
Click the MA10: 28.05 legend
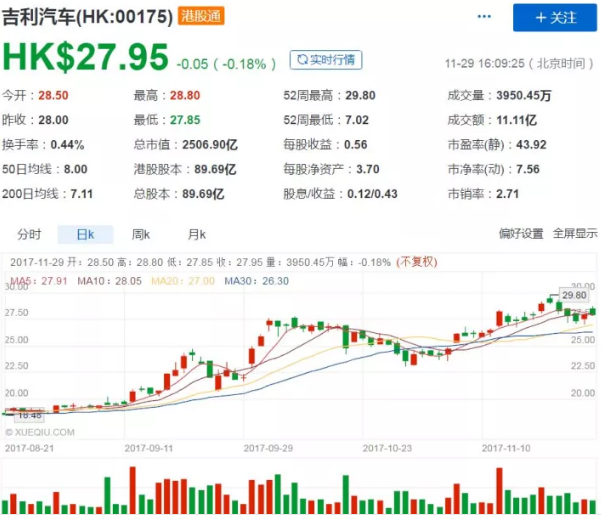[x=110, y=281]
